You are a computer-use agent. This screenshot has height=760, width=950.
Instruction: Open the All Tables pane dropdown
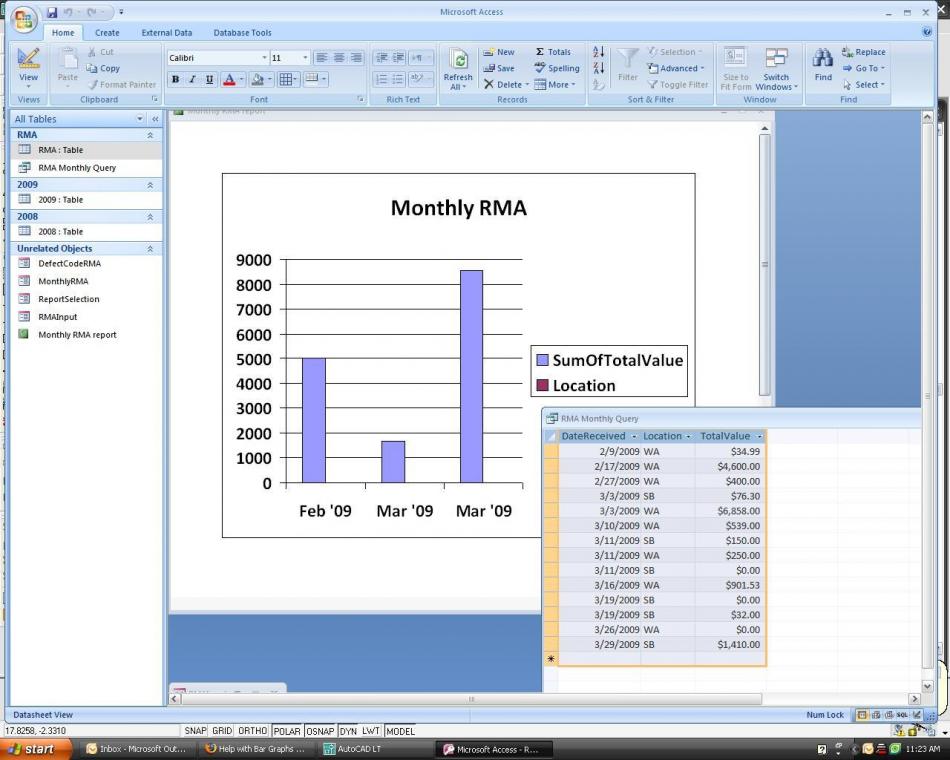point(140,119)
